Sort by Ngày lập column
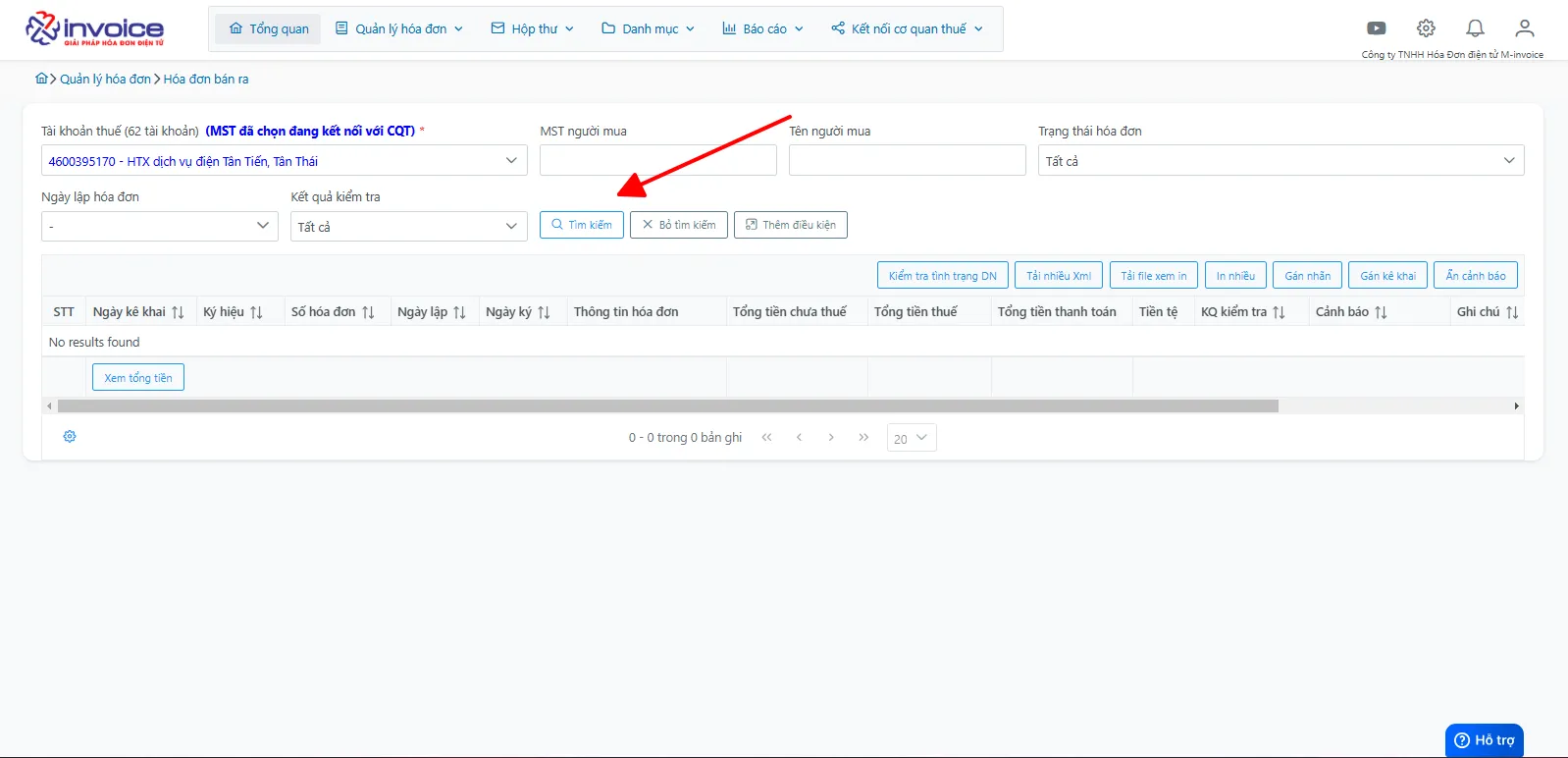 click(459, 312)
